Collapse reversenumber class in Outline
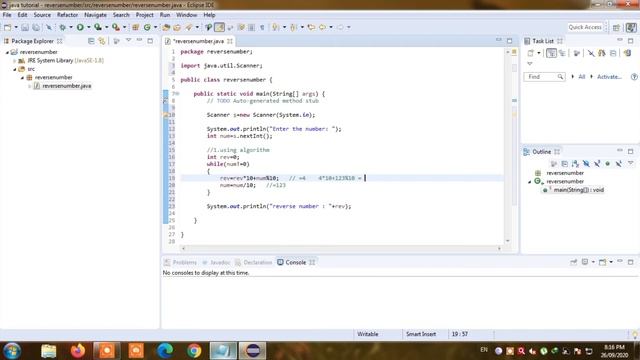The width and height of the screenshot is (640, 360). pos(530,182)
